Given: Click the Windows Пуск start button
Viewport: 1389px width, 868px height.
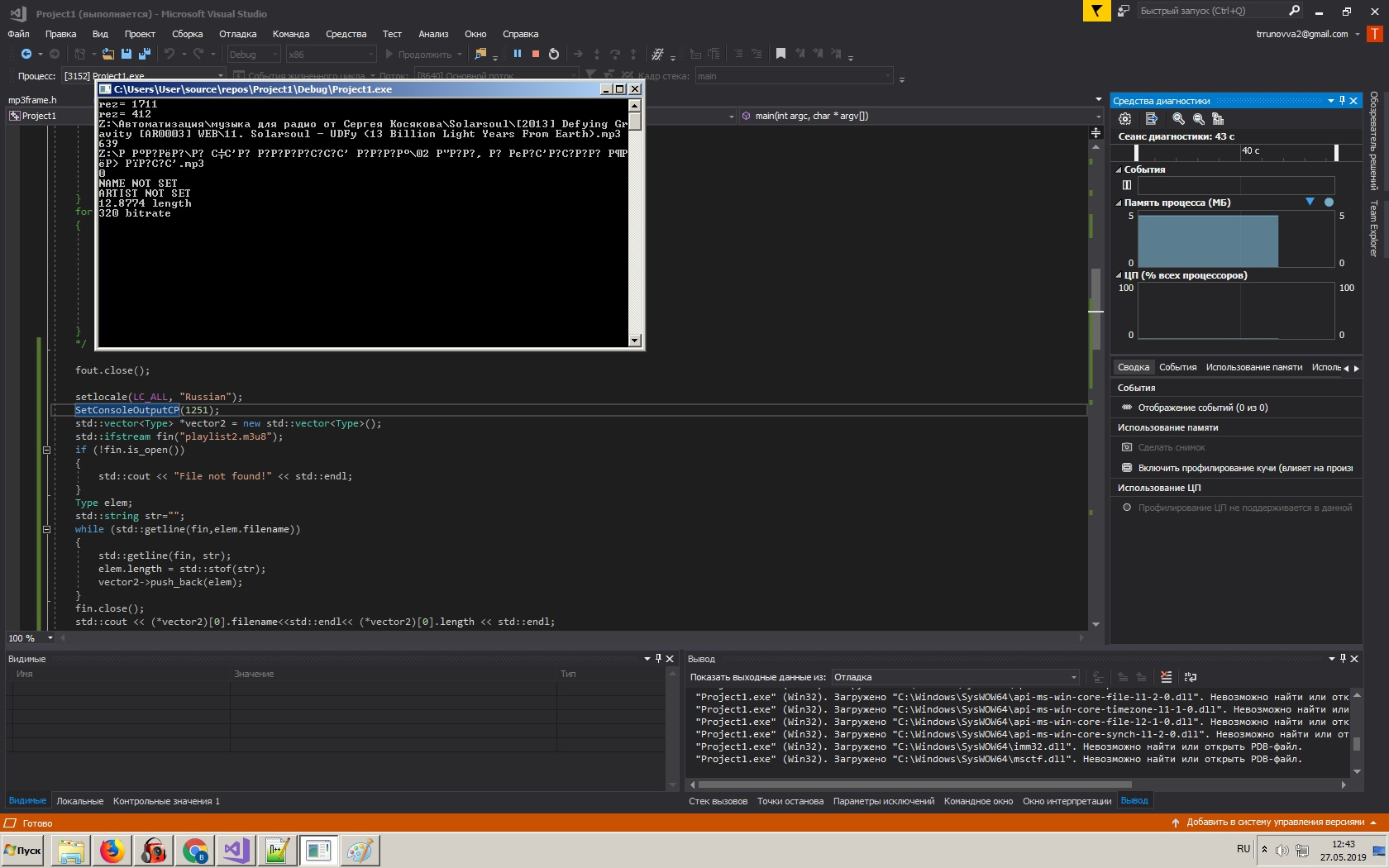Looking at the screenshot, I should pos(23,850).
